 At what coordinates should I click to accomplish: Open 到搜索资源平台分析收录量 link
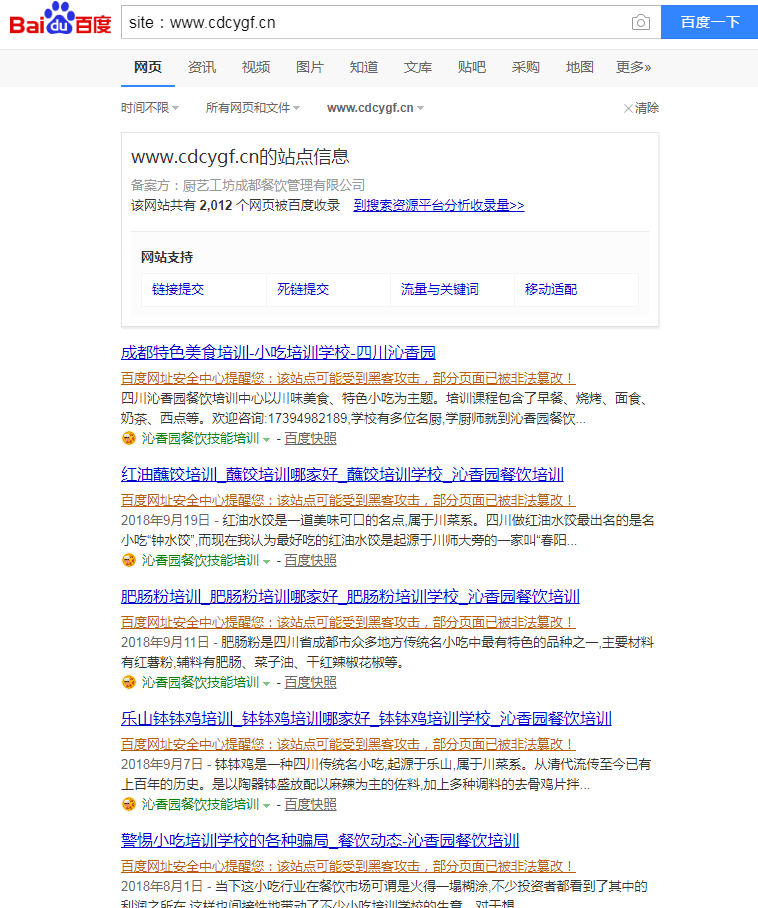coord(439,206)
